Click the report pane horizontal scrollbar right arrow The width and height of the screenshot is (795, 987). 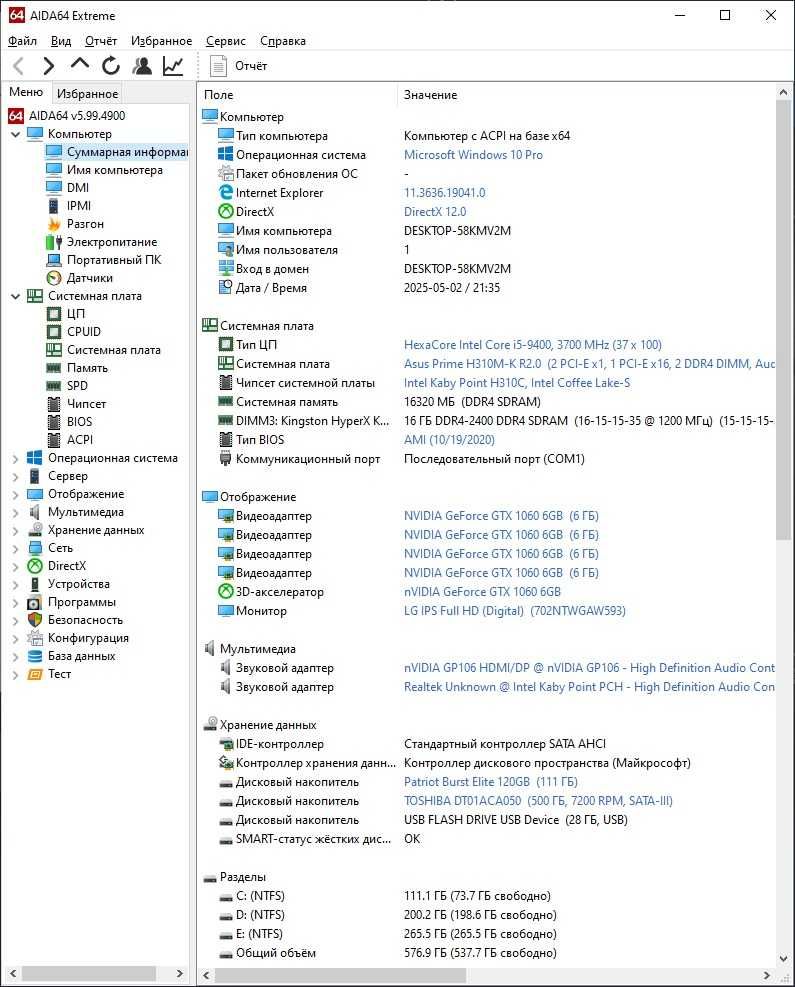point(767,975)
